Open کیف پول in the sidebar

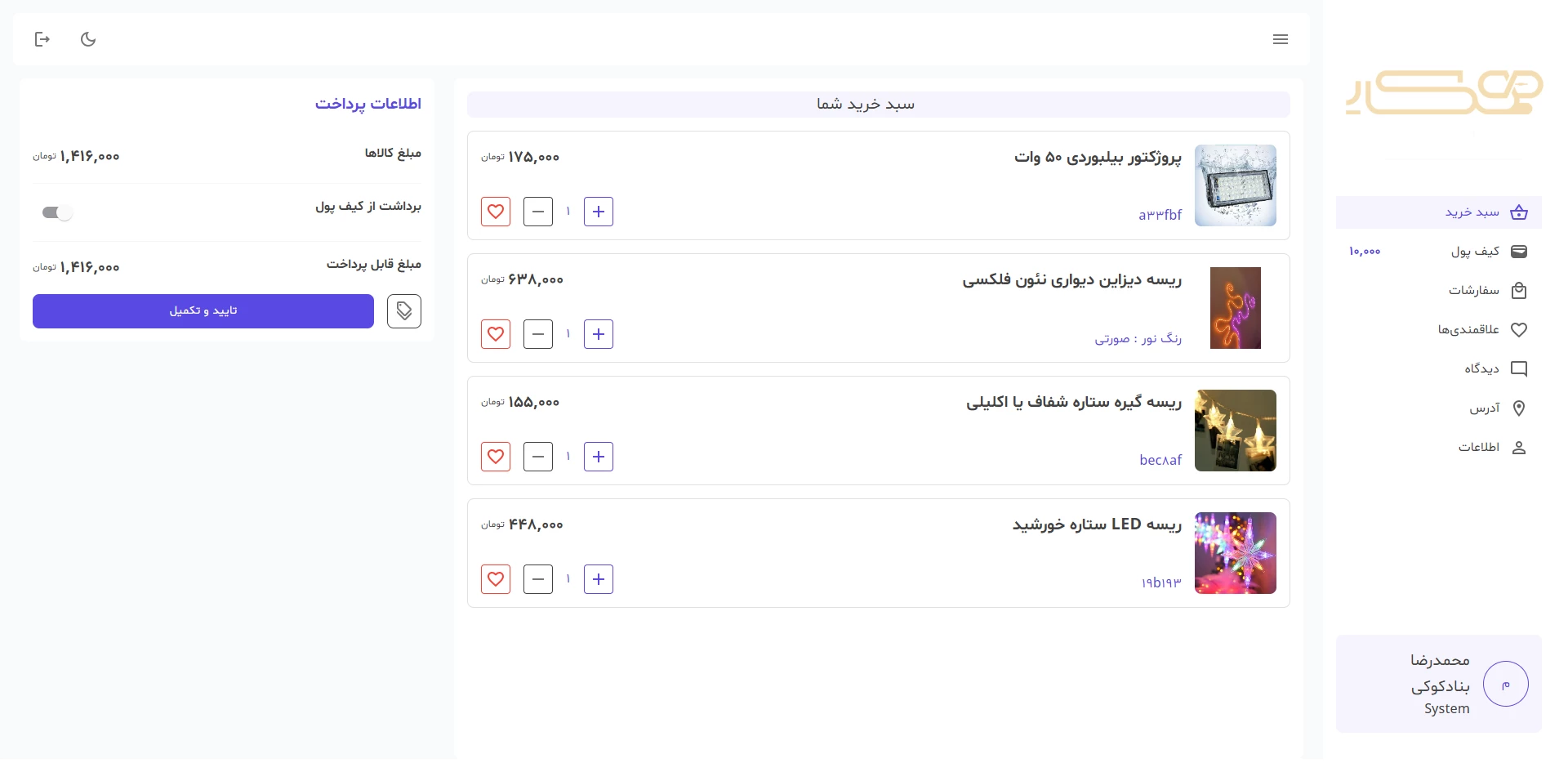tap(1439, 252)
